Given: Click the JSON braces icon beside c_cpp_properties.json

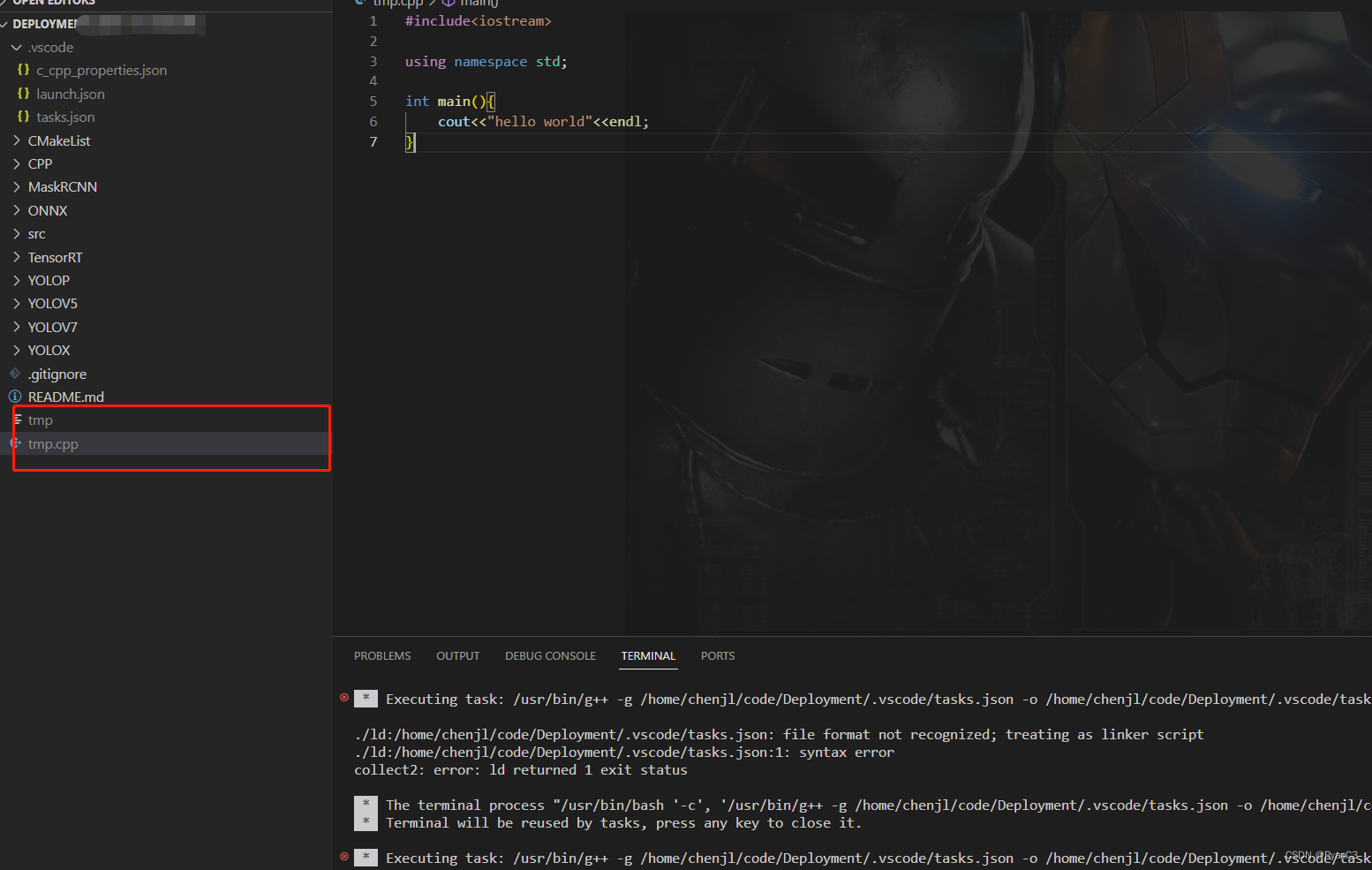Looking at the screenshot, I should tap(24, 70).
